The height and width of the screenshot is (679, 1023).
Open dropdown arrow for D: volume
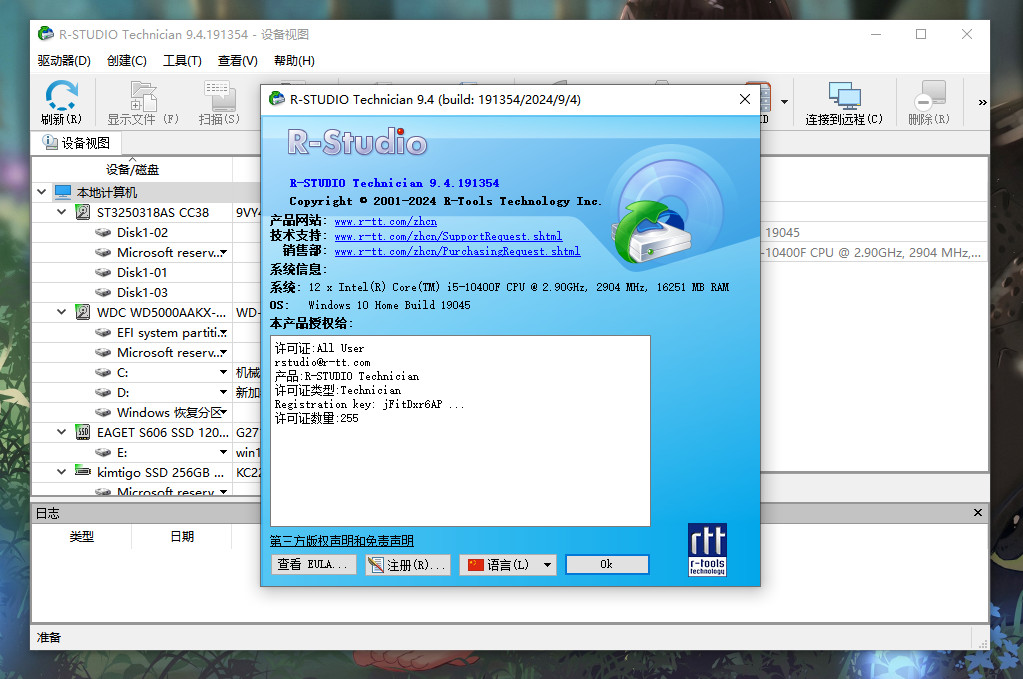point(224,393)
